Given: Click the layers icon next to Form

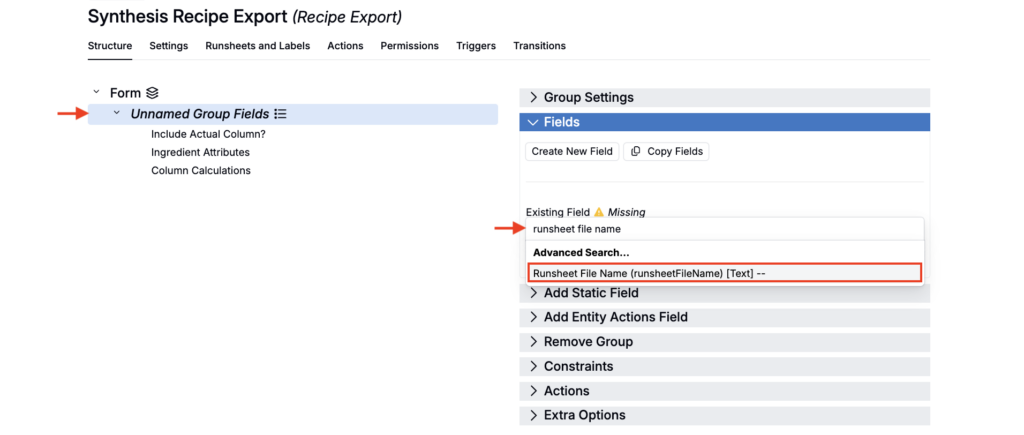Looking at the screenshot, I should click(x=152, y=93).
